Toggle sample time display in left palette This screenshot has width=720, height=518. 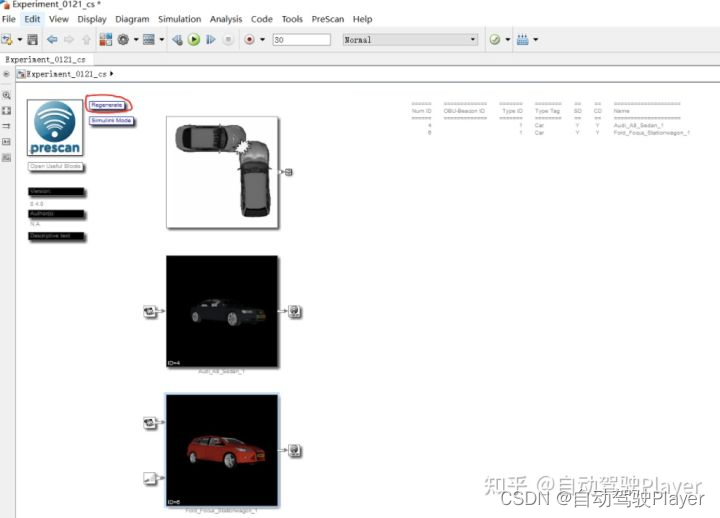[6, 126]
